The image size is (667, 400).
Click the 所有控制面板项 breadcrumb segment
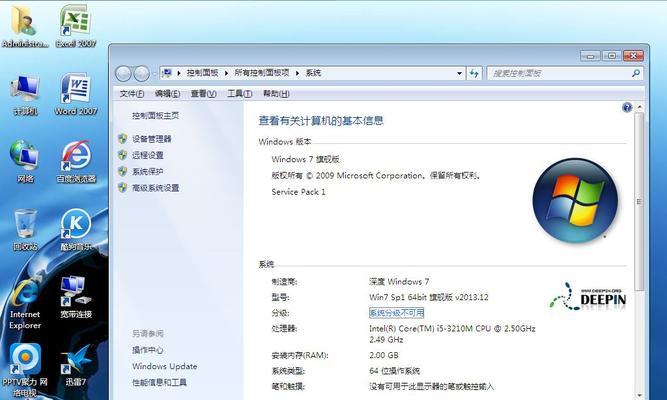pos(262,73)
